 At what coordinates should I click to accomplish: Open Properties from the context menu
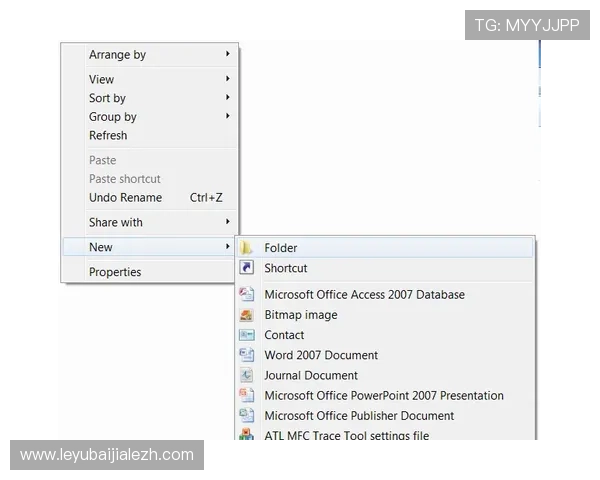coord(115,272)
